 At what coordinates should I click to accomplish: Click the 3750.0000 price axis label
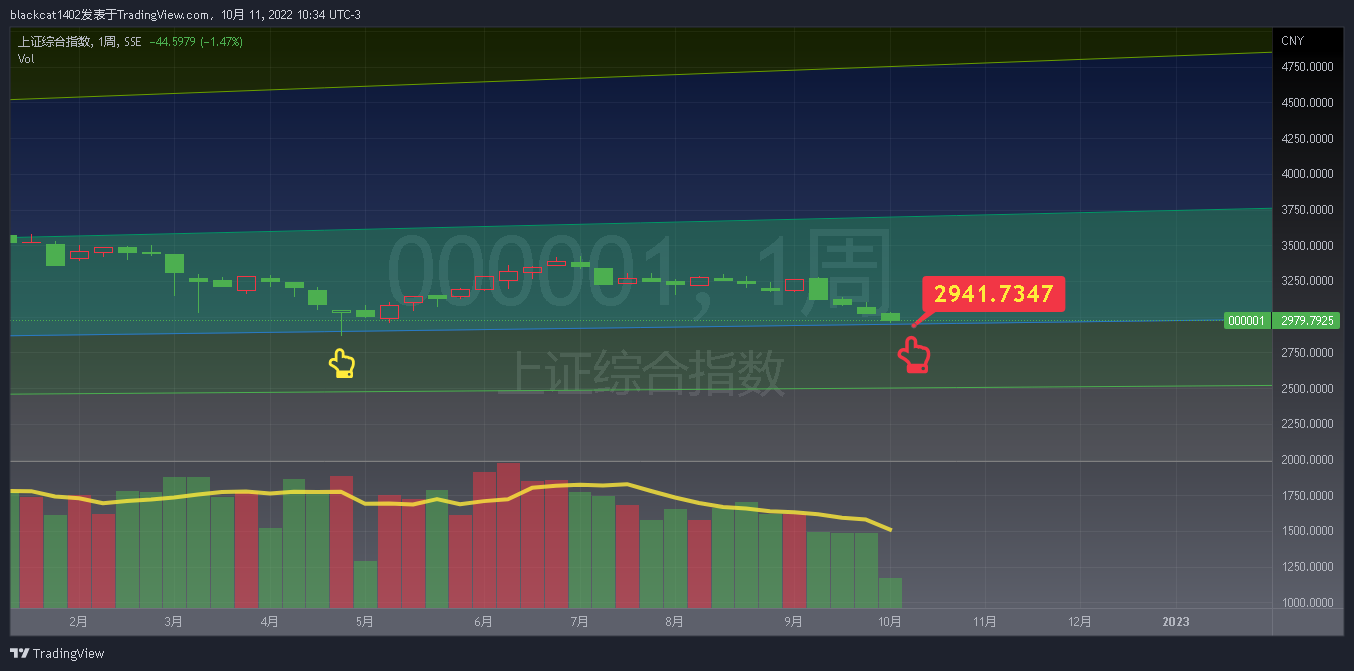tap(1308, 210)
